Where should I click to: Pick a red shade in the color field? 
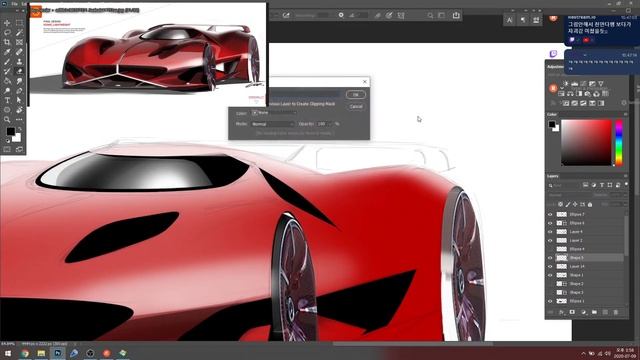pyautogui.click(x=587, y=142)
